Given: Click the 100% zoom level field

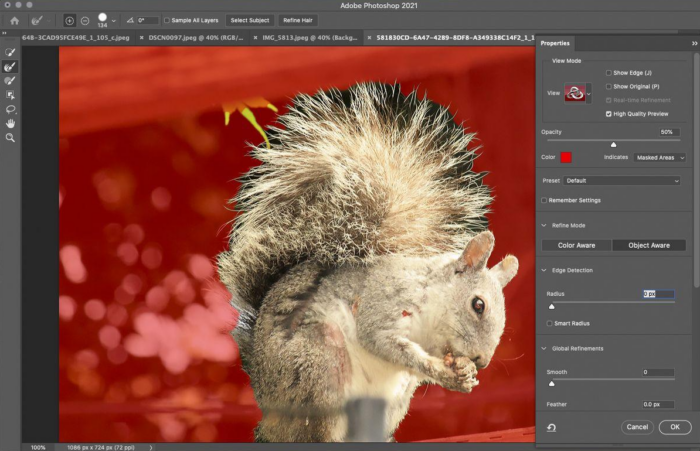Looking at the screenshot, I should click(38, 447).
